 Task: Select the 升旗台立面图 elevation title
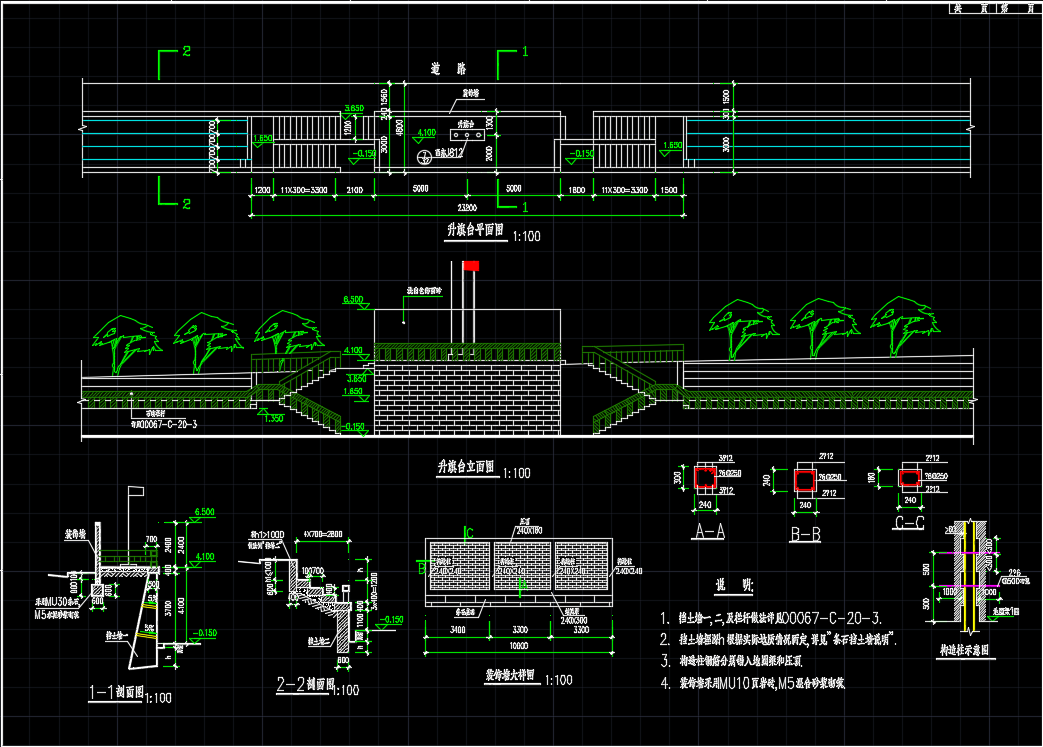466,467
